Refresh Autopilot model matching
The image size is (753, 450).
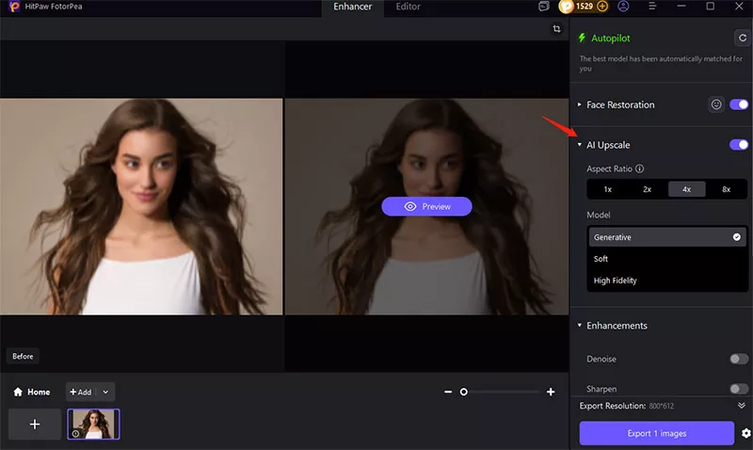click(x=742, y=38)
